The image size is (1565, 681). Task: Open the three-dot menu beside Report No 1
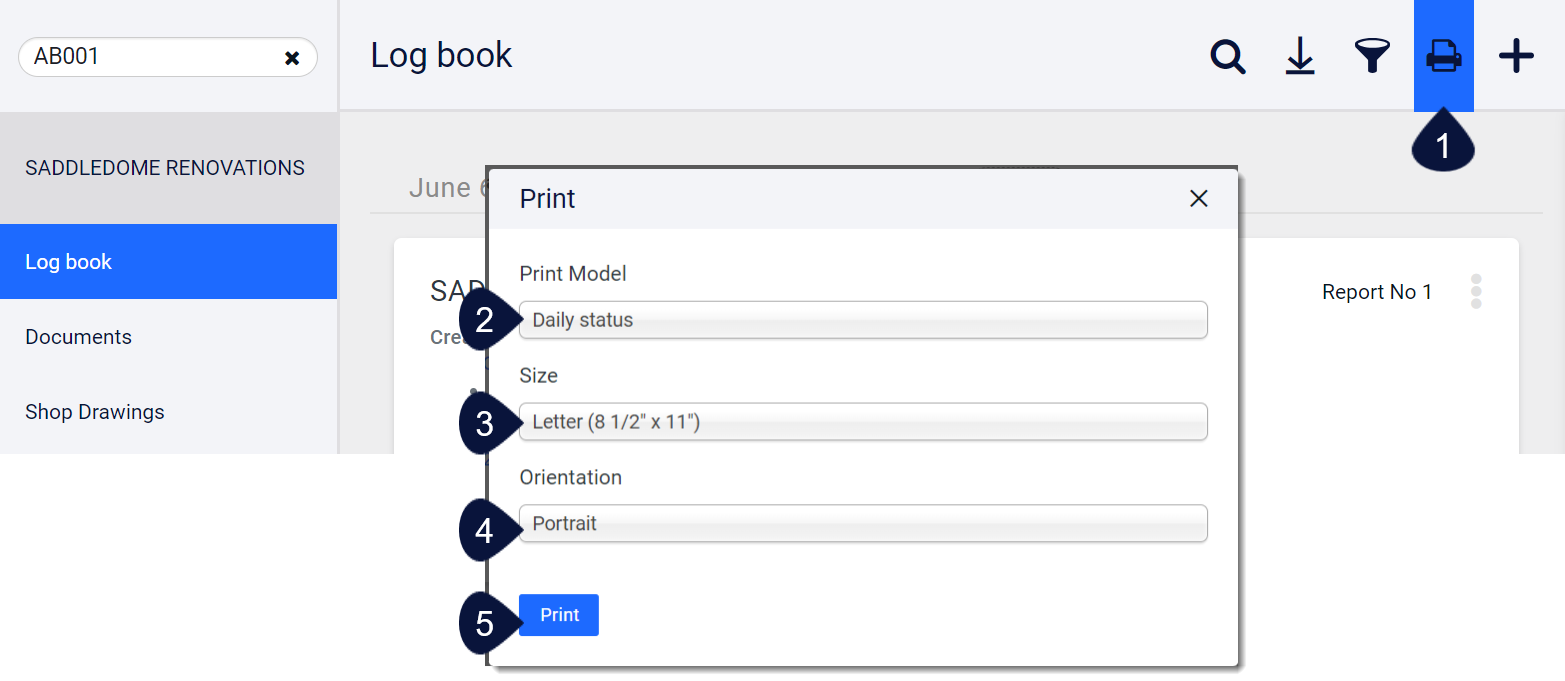pos(1476,291)
